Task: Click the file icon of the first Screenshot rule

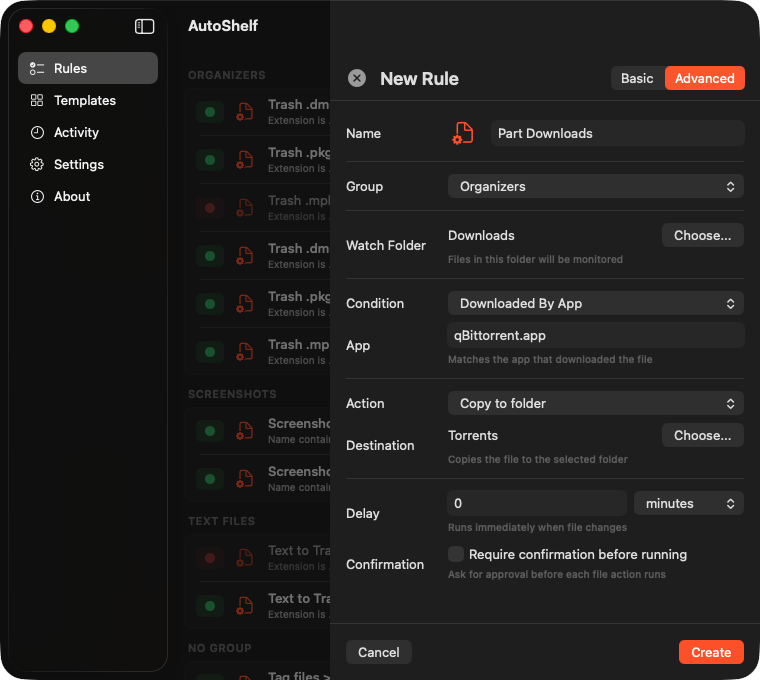Action: [245, 431]
